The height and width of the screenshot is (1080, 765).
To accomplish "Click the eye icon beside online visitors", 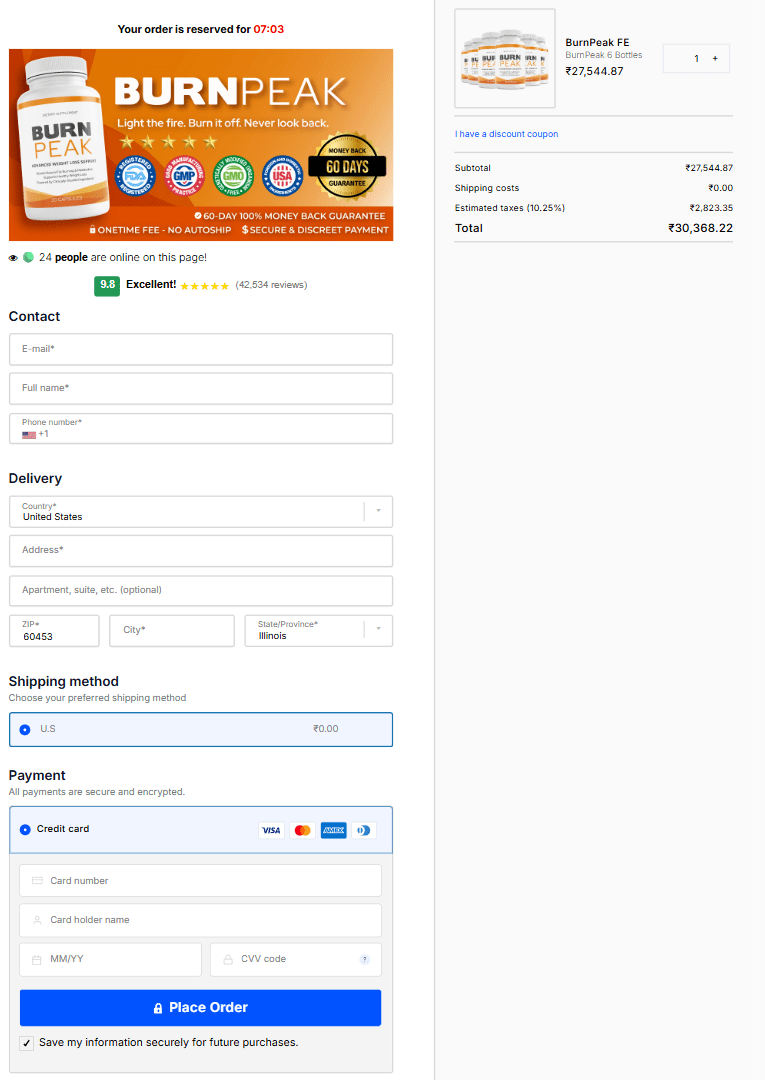I will point(13,258).
